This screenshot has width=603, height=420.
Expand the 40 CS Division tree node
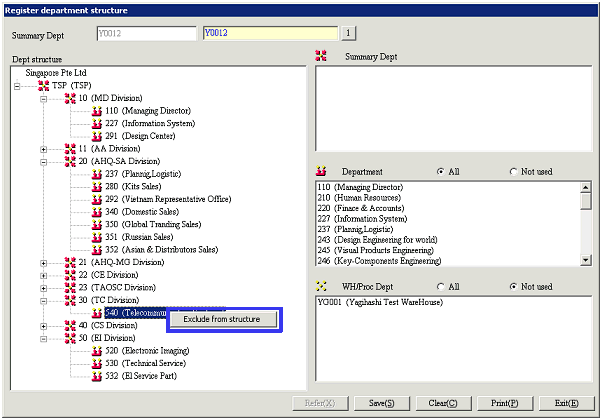[x=43, y=325]
